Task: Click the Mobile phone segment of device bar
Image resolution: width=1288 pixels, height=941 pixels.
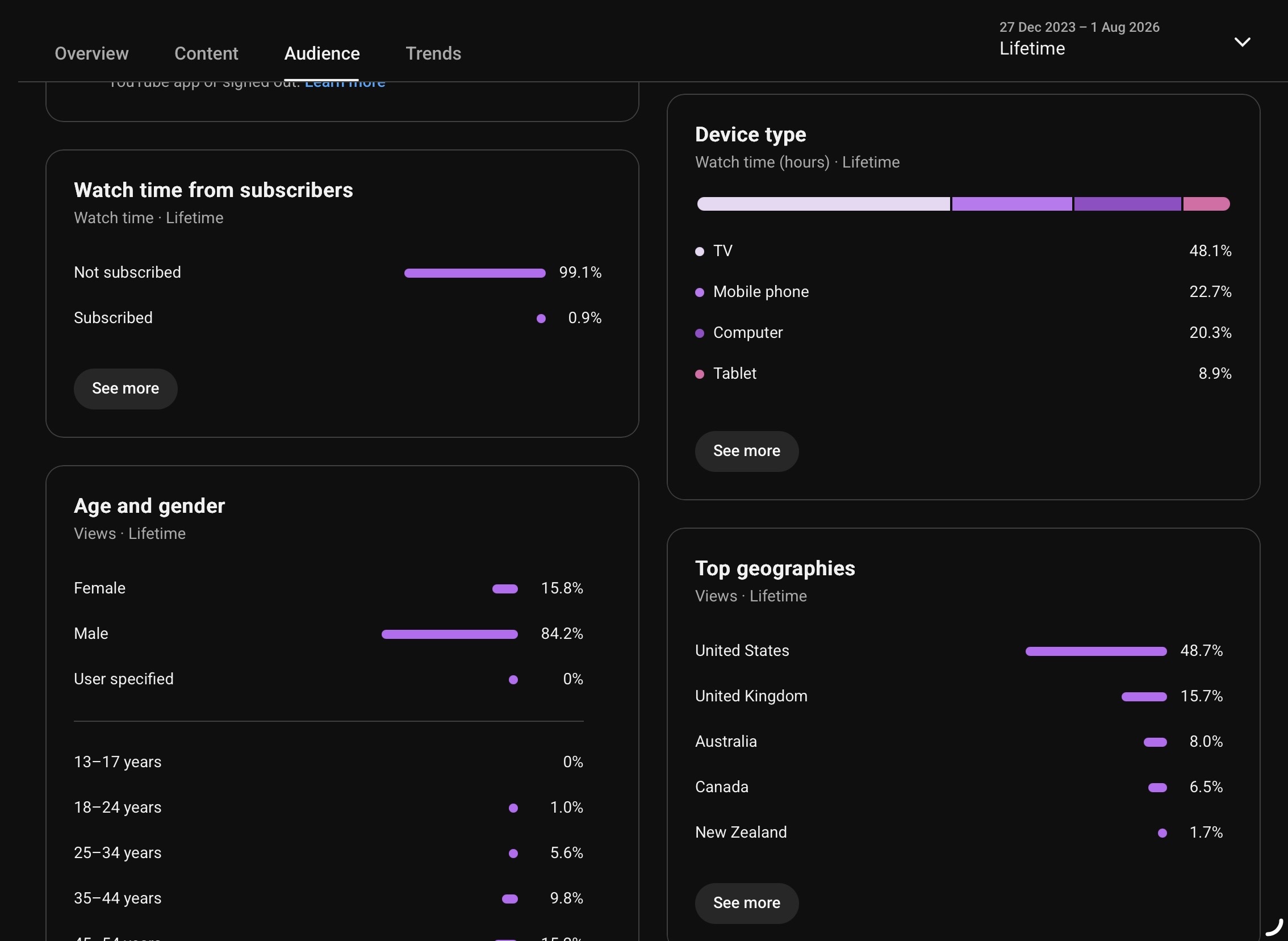Action: coord(1011,204)
